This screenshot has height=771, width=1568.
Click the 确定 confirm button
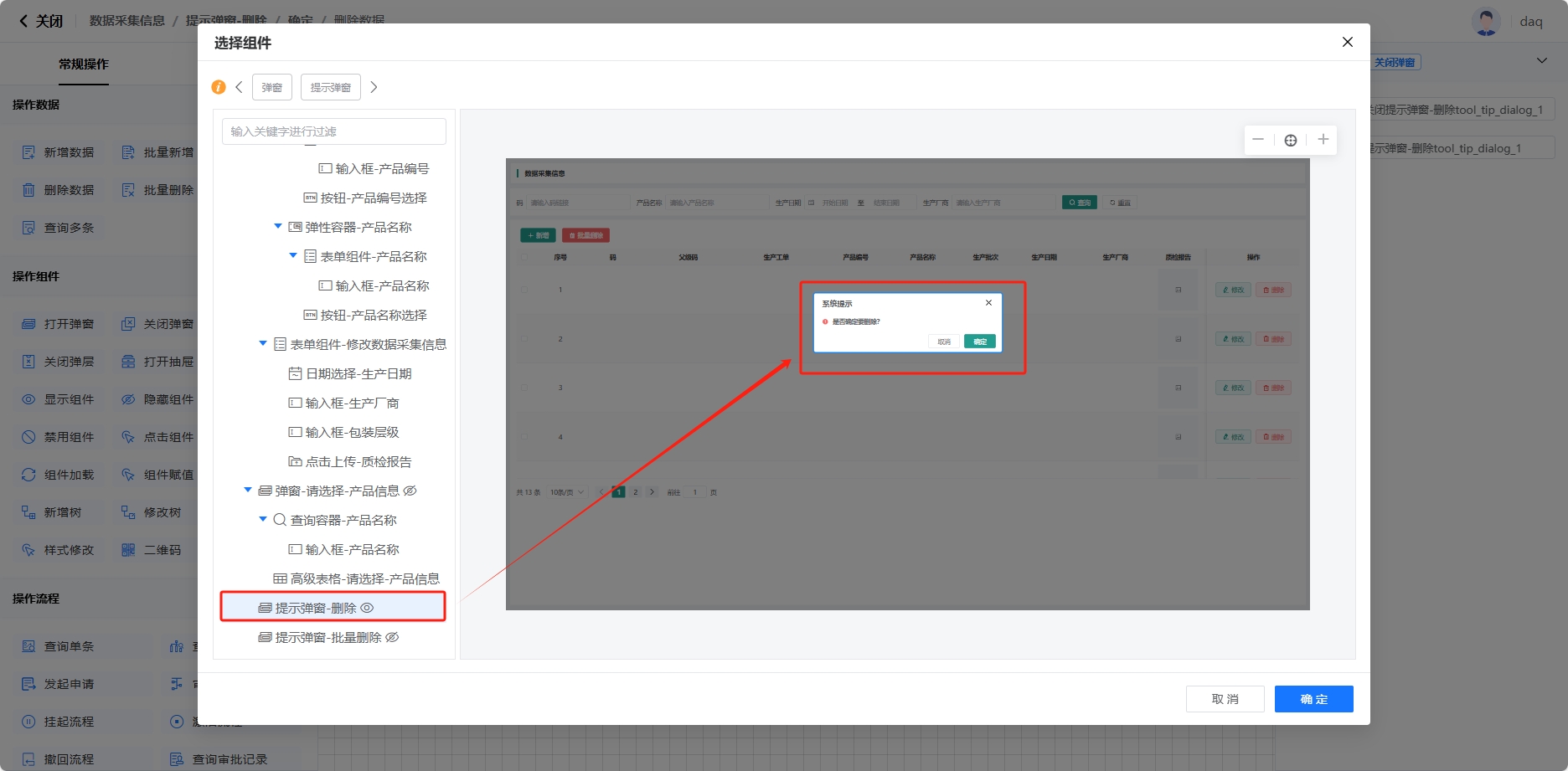(1313, 699)
